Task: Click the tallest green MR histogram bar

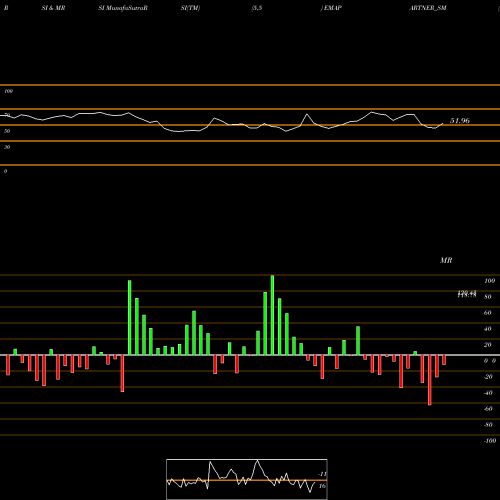Action: coord(272,315)
